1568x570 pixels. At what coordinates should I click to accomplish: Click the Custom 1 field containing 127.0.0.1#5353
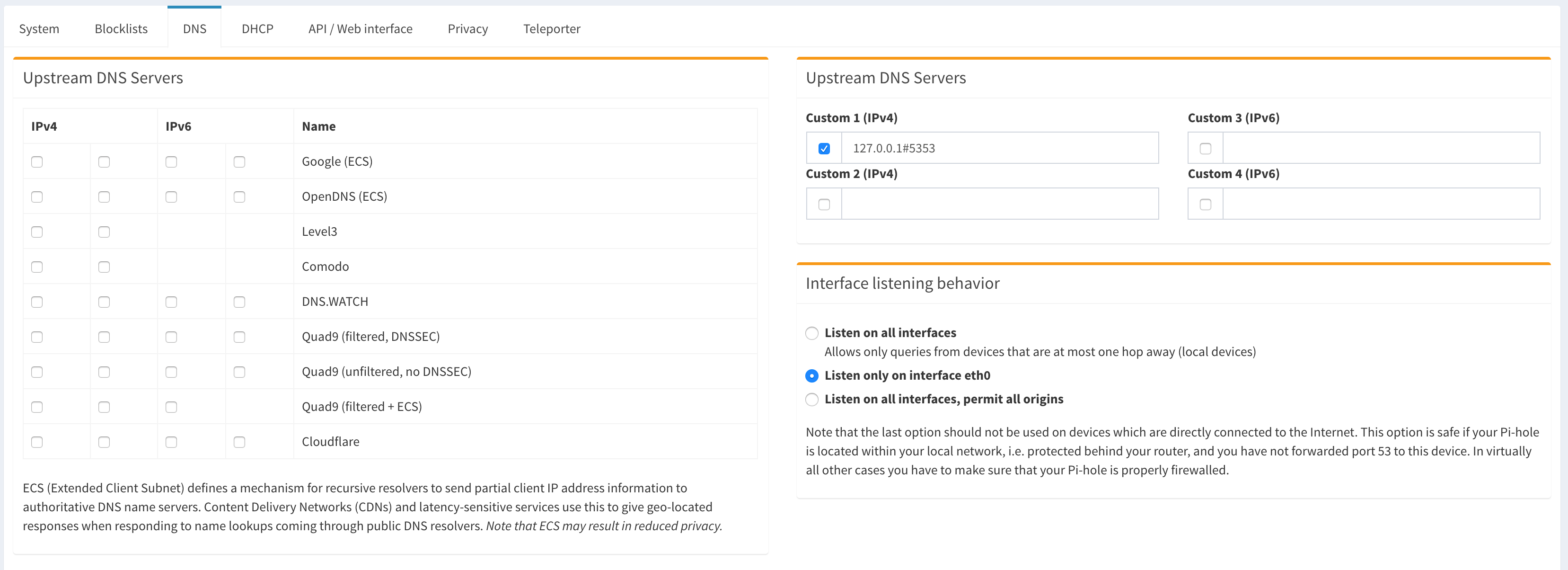pyautogui.click(x=999, y=148)
